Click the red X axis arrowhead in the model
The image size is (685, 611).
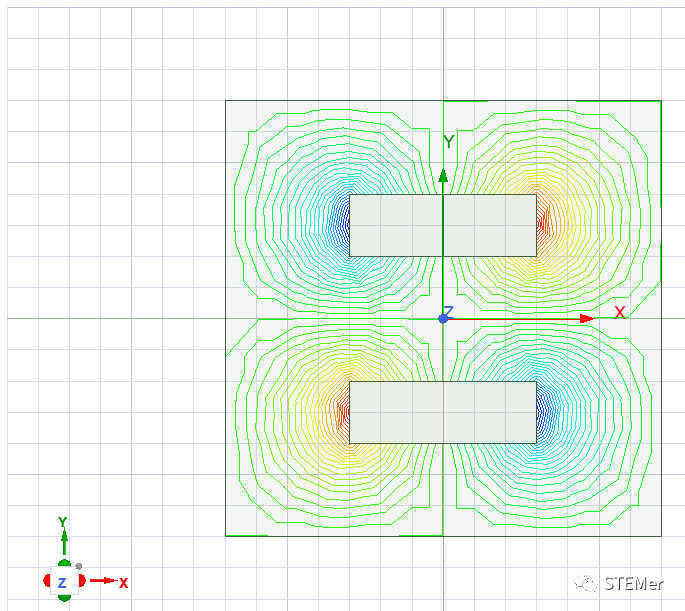pyautogui.click(x=587, y=318)
